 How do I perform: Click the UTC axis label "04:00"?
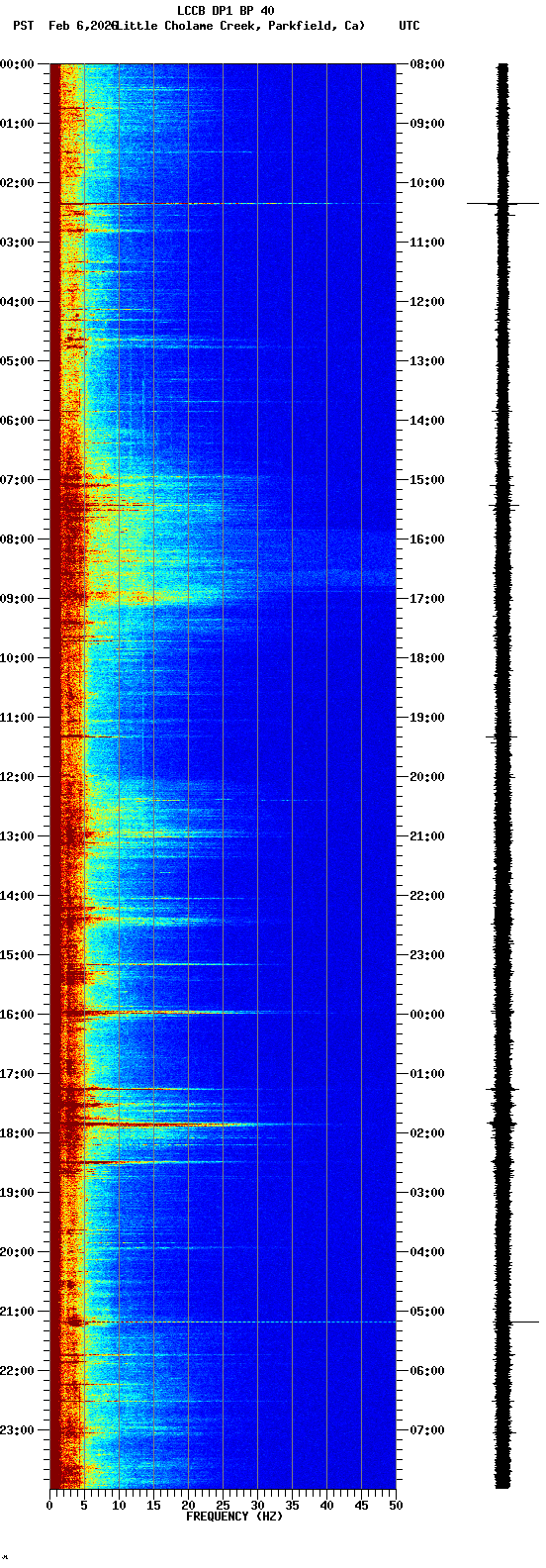[x=427, y=1252]
